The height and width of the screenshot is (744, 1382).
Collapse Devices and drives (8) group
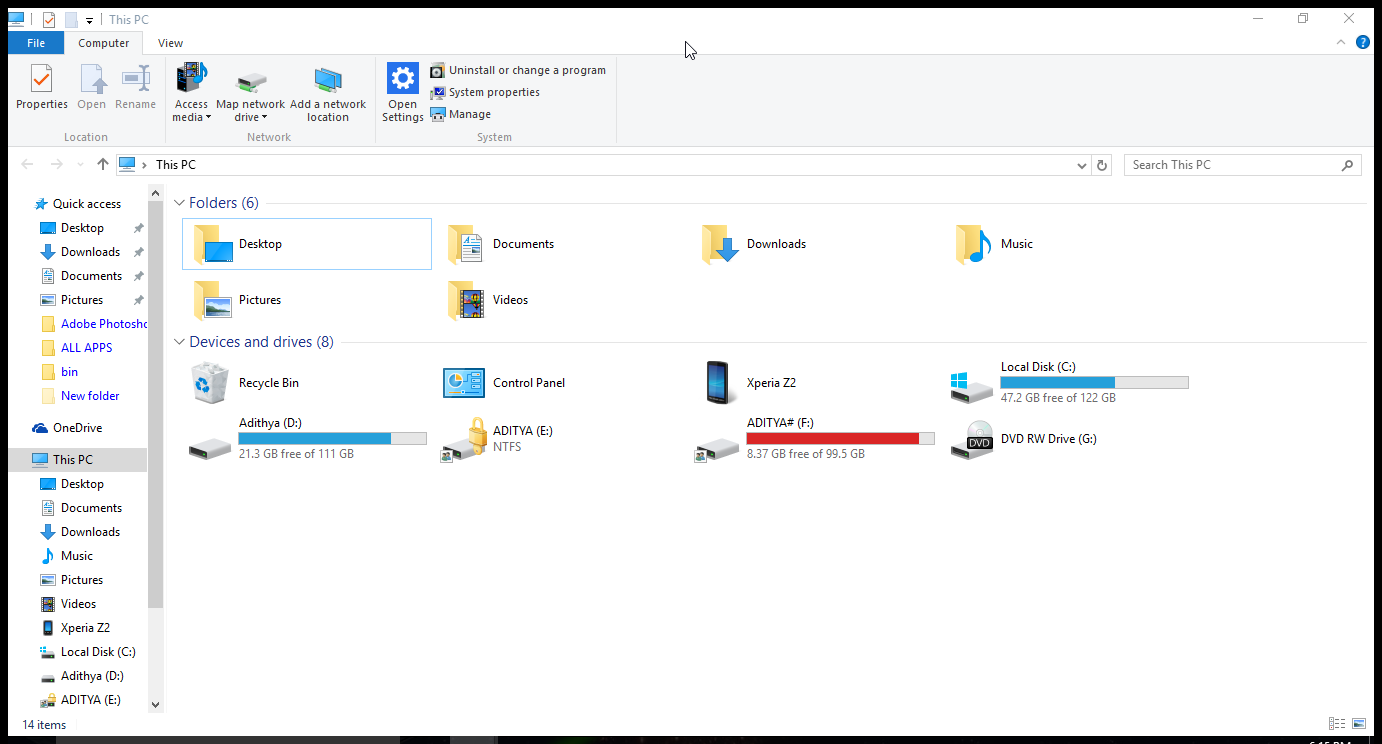click(x=179, y=342)
